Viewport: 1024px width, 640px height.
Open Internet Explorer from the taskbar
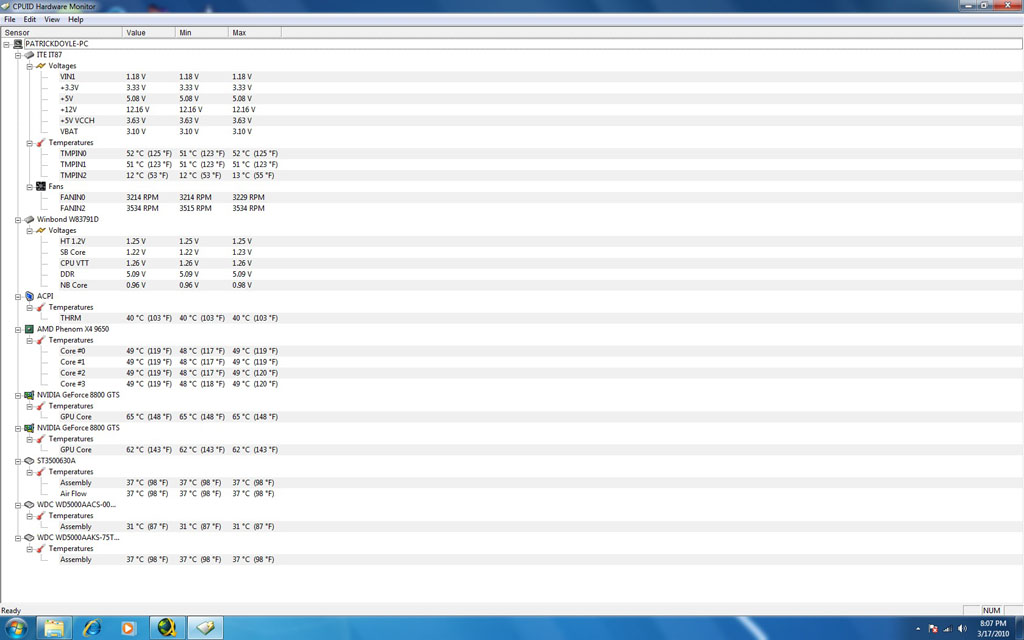[92, 627]
